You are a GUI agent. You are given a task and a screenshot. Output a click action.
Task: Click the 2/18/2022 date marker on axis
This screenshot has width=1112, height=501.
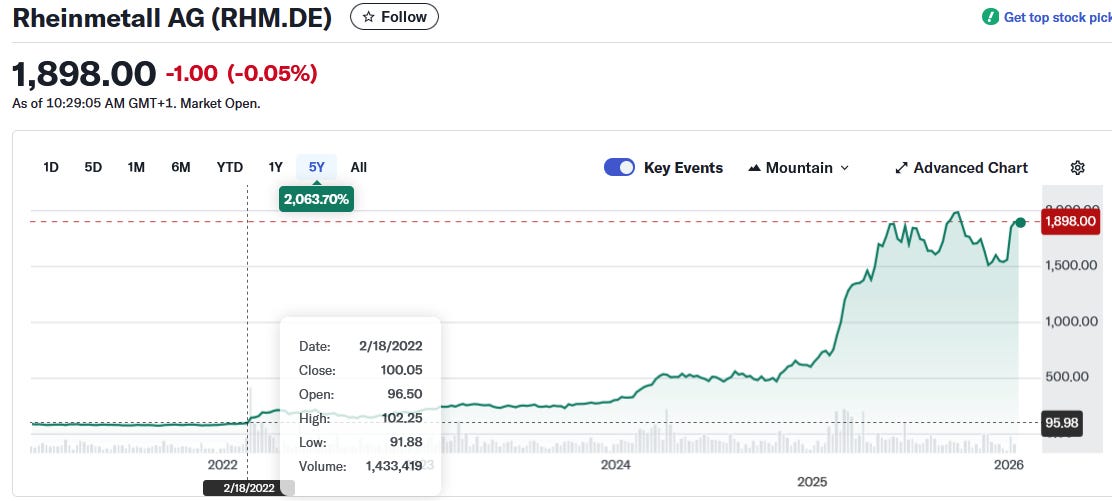tap(248, 488)
